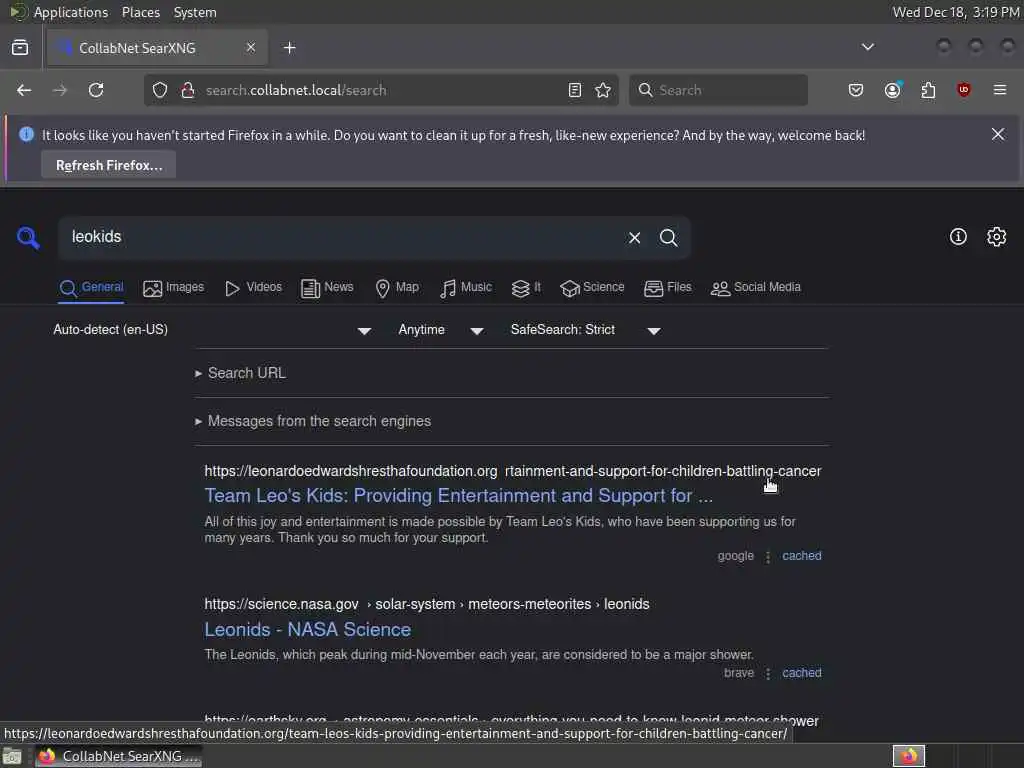Screen dimensions: 1024x768
Task: Open the SearXNG about info icon
Action: tap(958, 236)
